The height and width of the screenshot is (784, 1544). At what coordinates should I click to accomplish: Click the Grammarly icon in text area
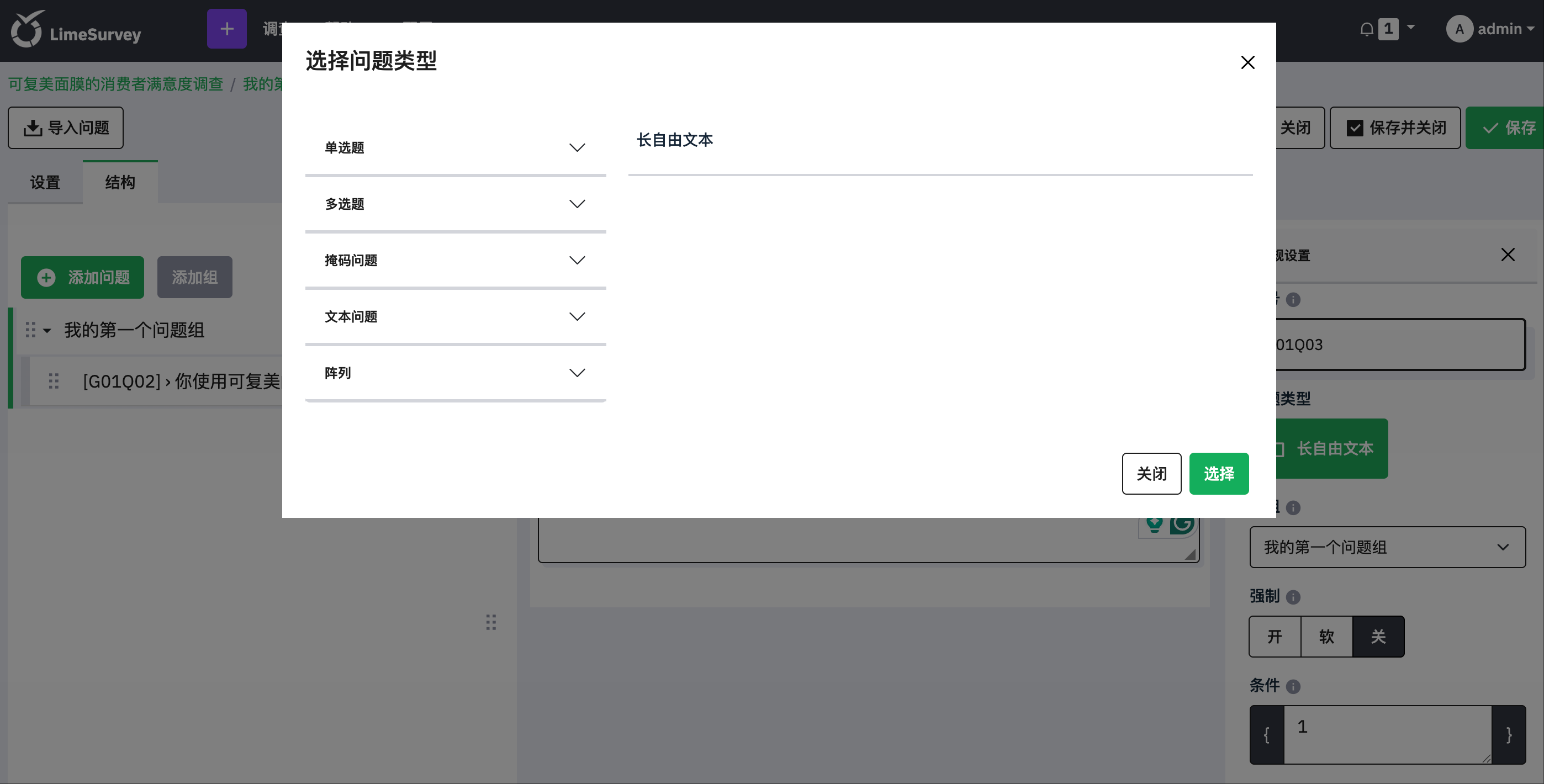tap(1181, 525)
